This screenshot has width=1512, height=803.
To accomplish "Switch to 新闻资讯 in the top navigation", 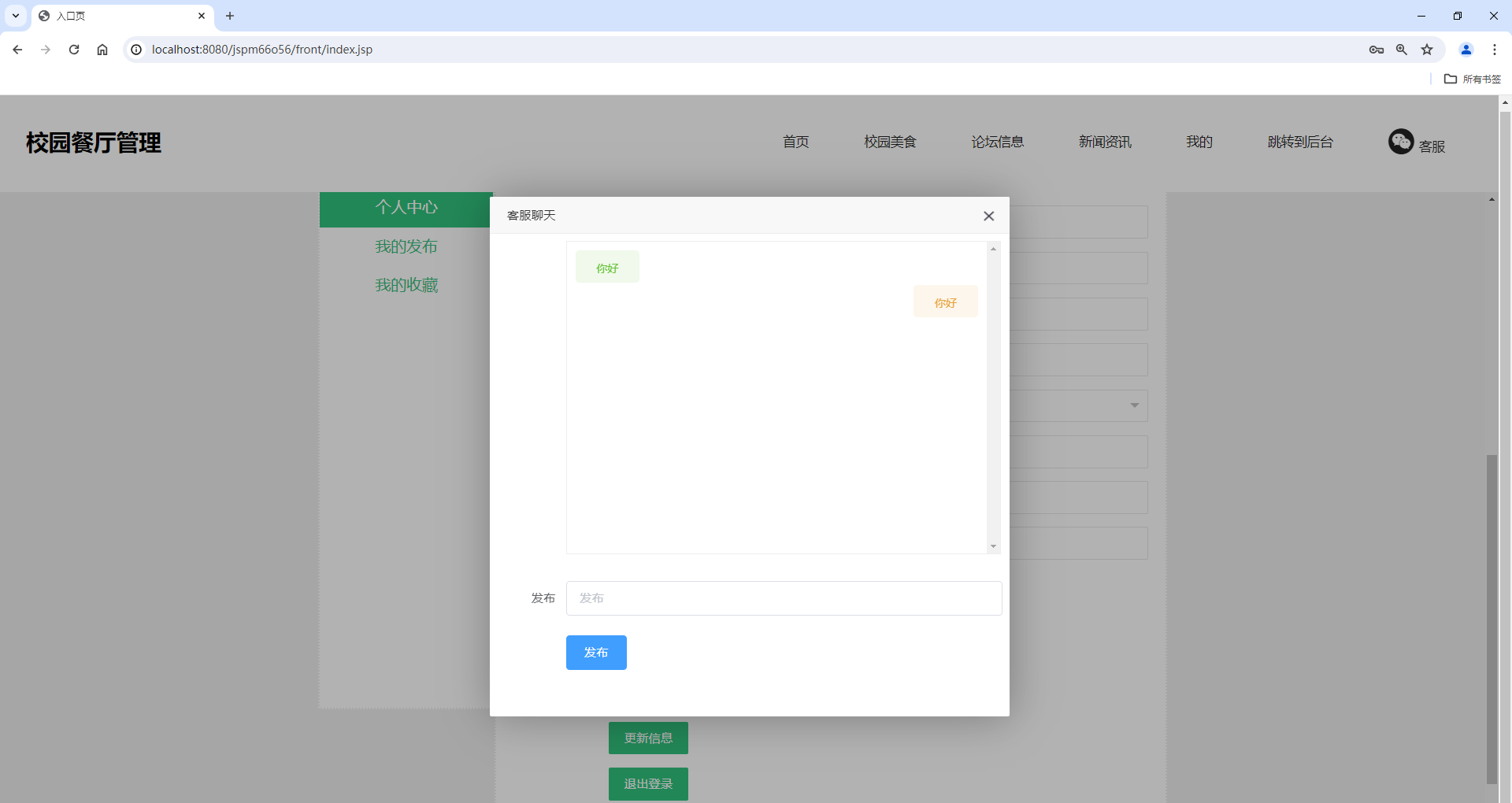I will click(x=1105, y=142).
